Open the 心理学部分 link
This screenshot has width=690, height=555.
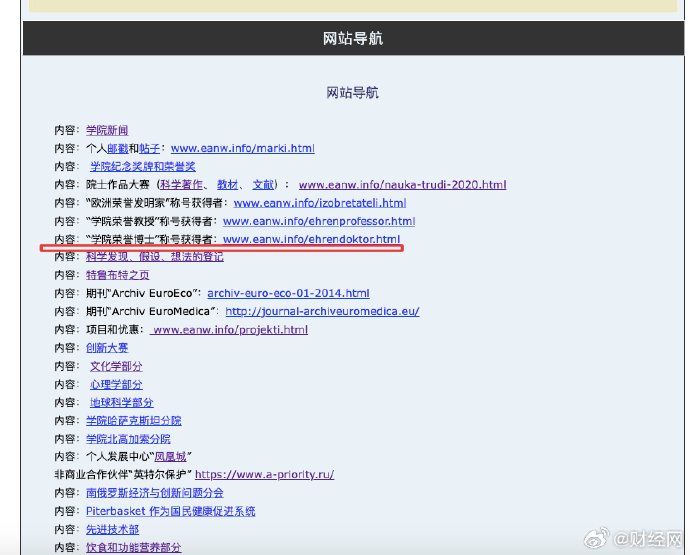click(116, 384)
